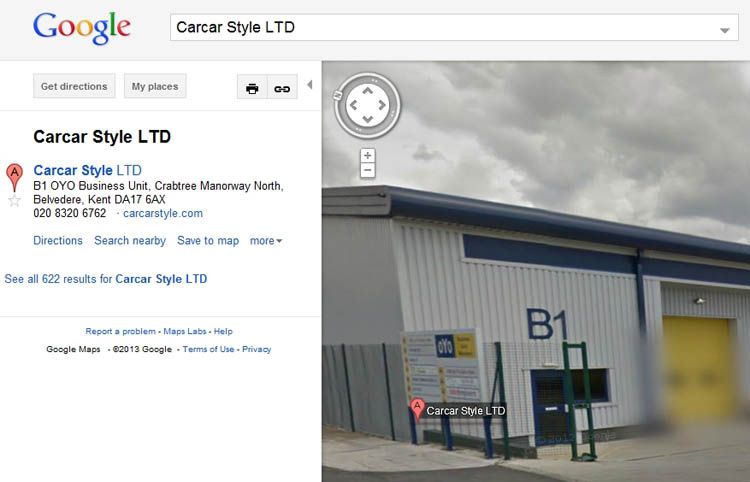See all 622 results link
The image size is (750, 482).
(x=106, y=279)
